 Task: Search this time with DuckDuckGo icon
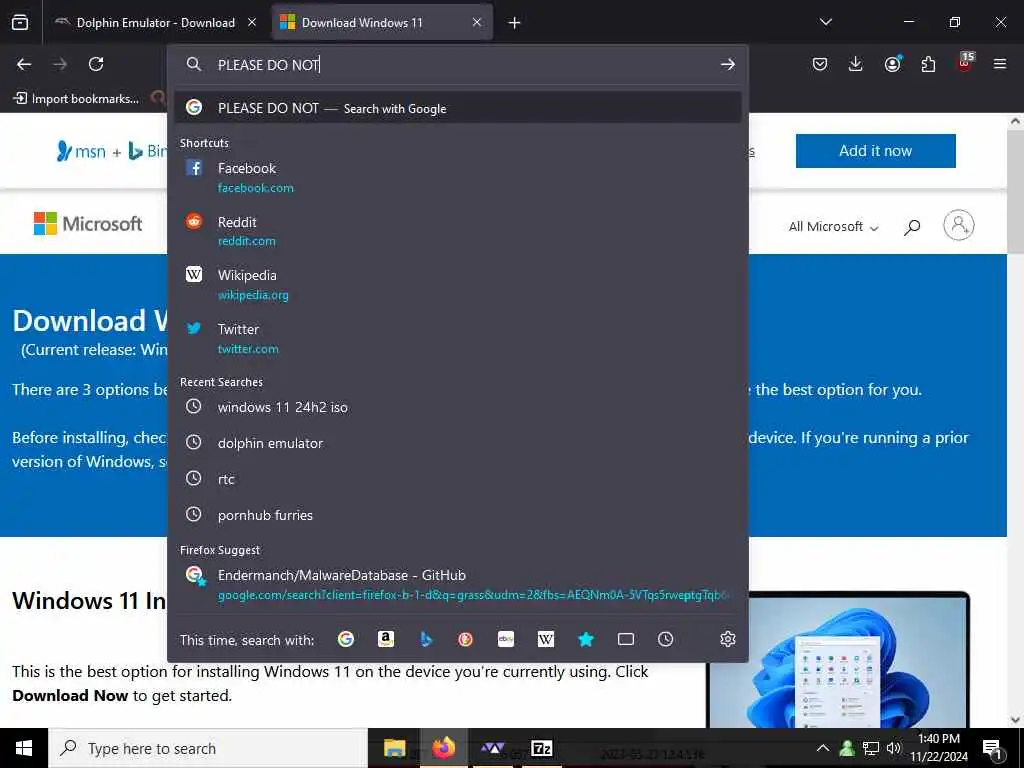(466, 639)
